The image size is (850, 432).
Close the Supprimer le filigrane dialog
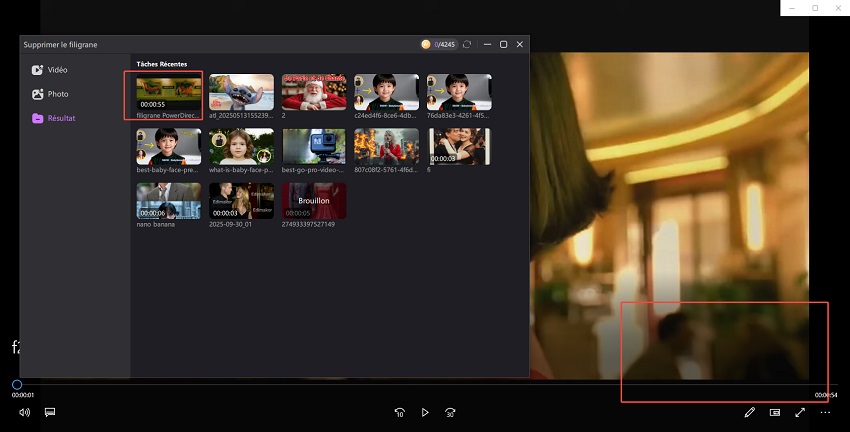tap(519, 44)
